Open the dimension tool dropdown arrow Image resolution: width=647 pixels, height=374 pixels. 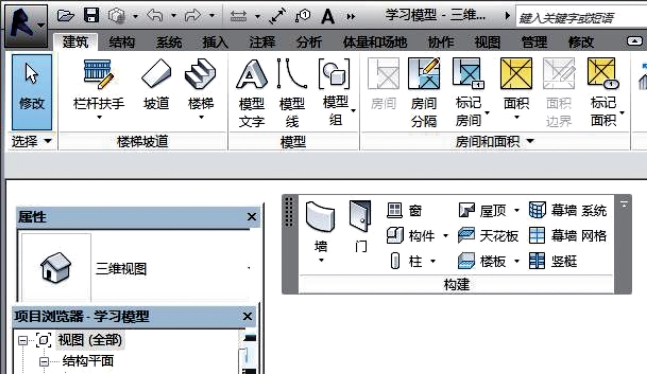tap(257, 17)
